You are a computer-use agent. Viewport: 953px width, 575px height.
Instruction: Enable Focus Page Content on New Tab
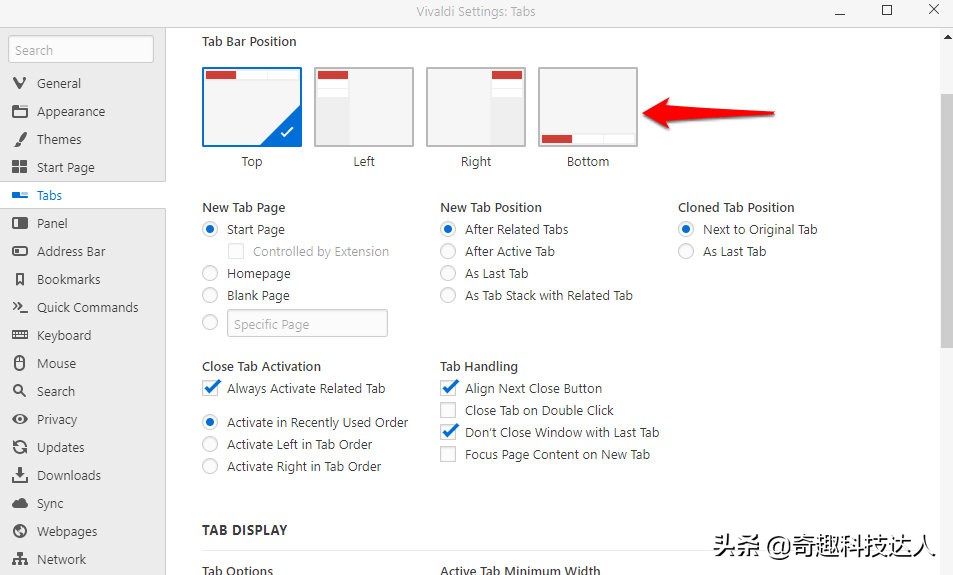pos(448,453)
